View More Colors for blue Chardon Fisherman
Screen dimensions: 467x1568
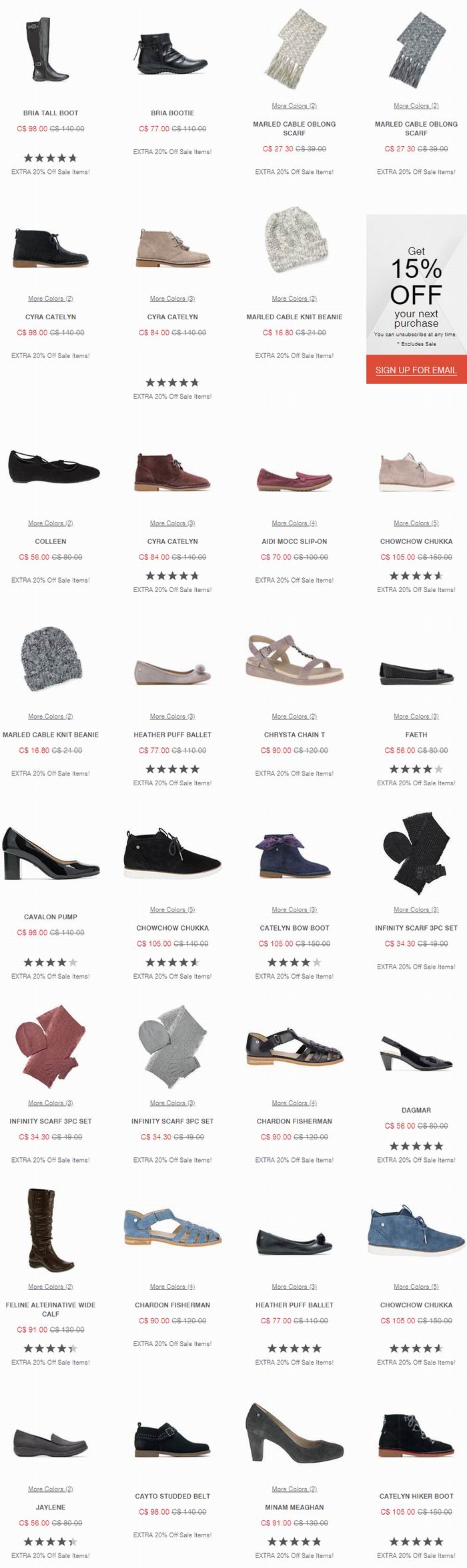click(x=172, y=1287)
